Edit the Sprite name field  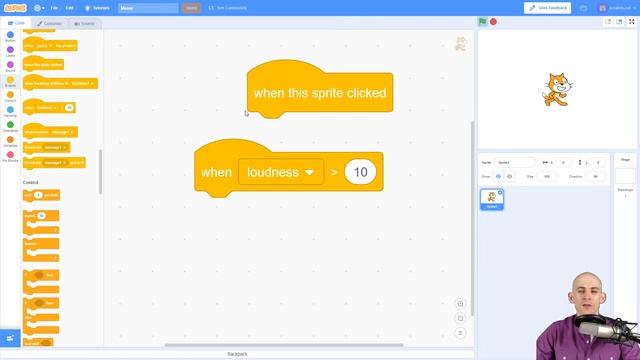click(515, 162)
